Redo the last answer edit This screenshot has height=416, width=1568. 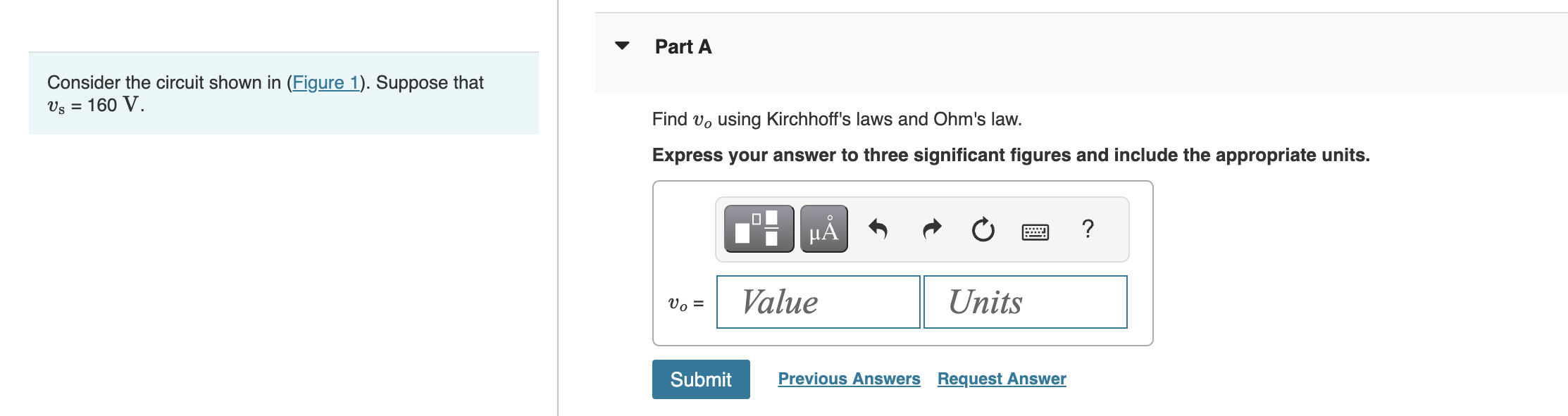pyautogui.click(x=931, y=229)
